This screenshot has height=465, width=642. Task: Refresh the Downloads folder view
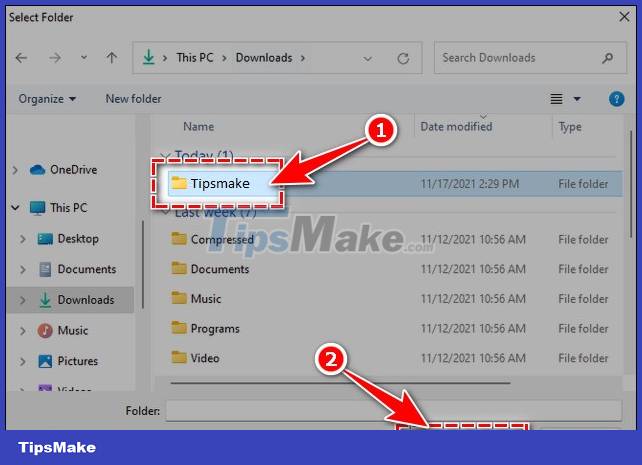pyautogui.click(x=403, y=59)
